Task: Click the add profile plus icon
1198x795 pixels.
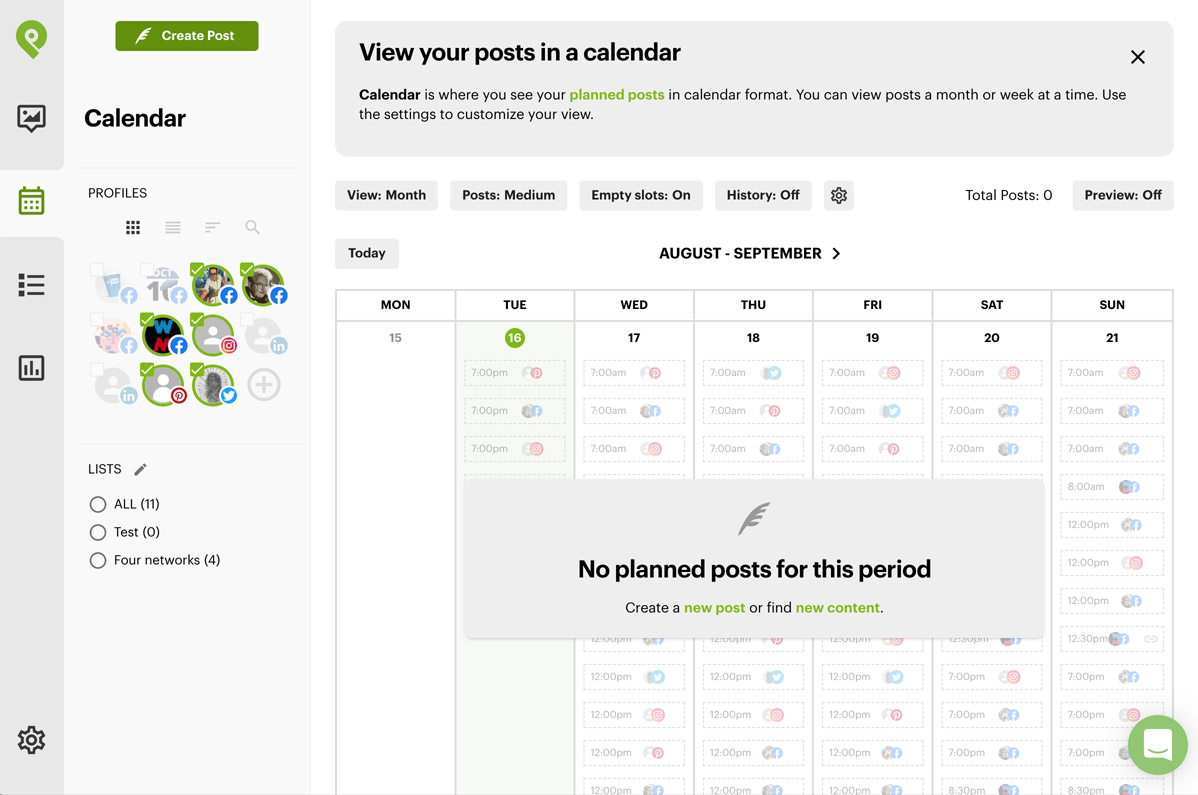Action: coord(264,384)
